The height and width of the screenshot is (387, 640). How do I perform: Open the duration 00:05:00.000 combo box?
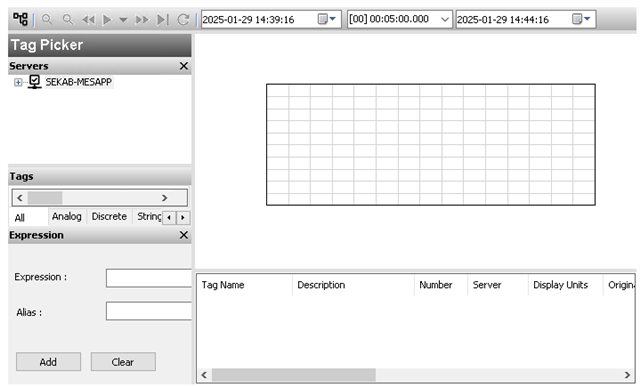coord(400,19)
